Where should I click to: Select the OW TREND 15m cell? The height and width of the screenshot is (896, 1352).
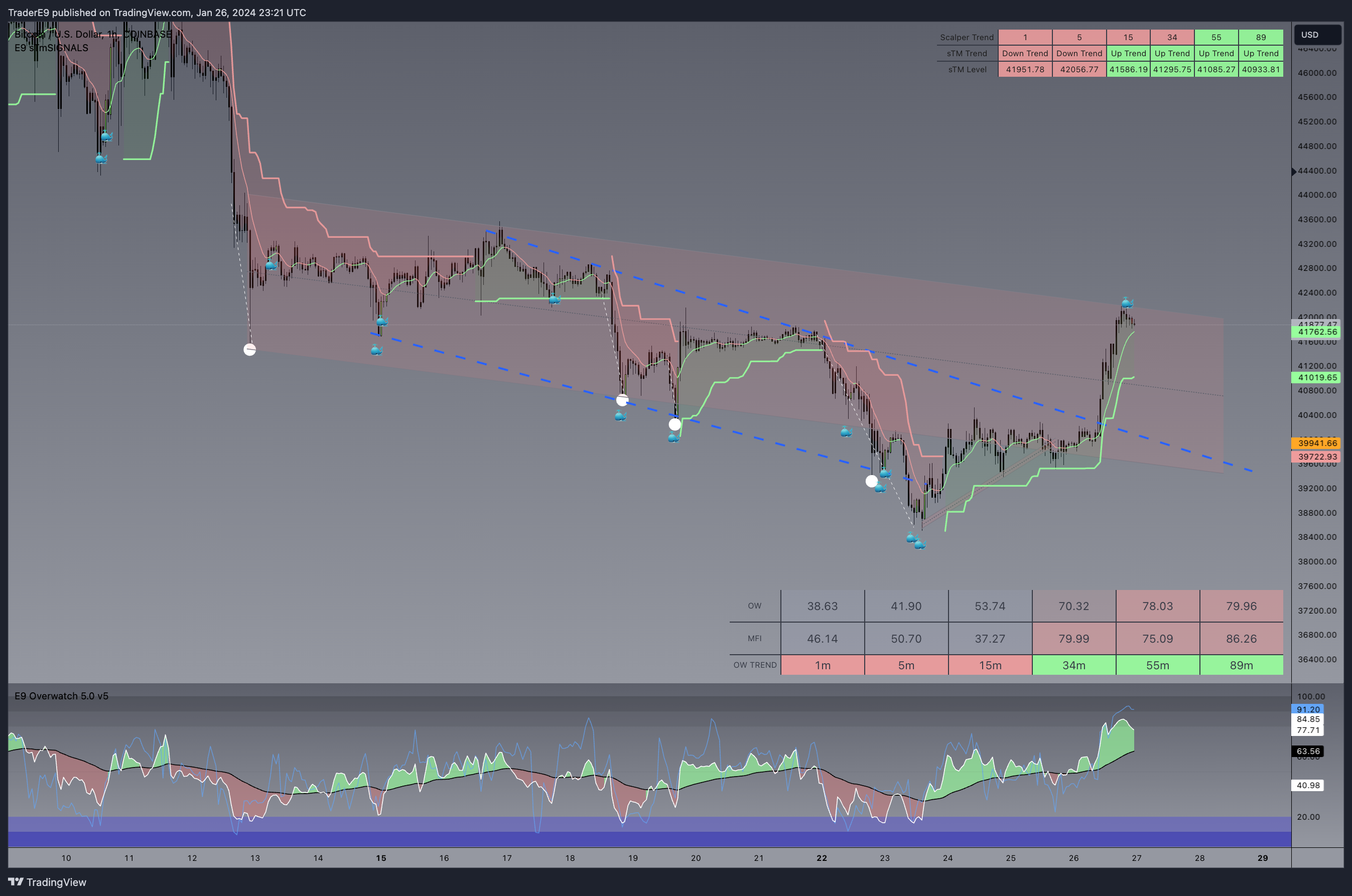990,665
